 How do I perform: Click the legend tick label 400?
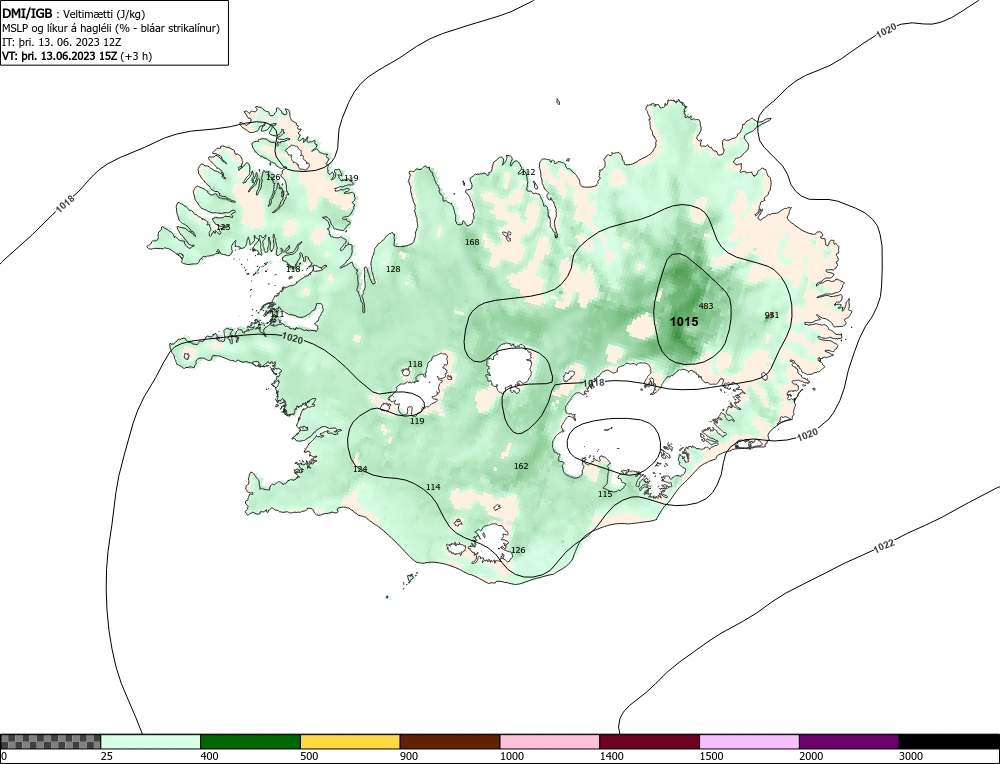click(209, 756)
